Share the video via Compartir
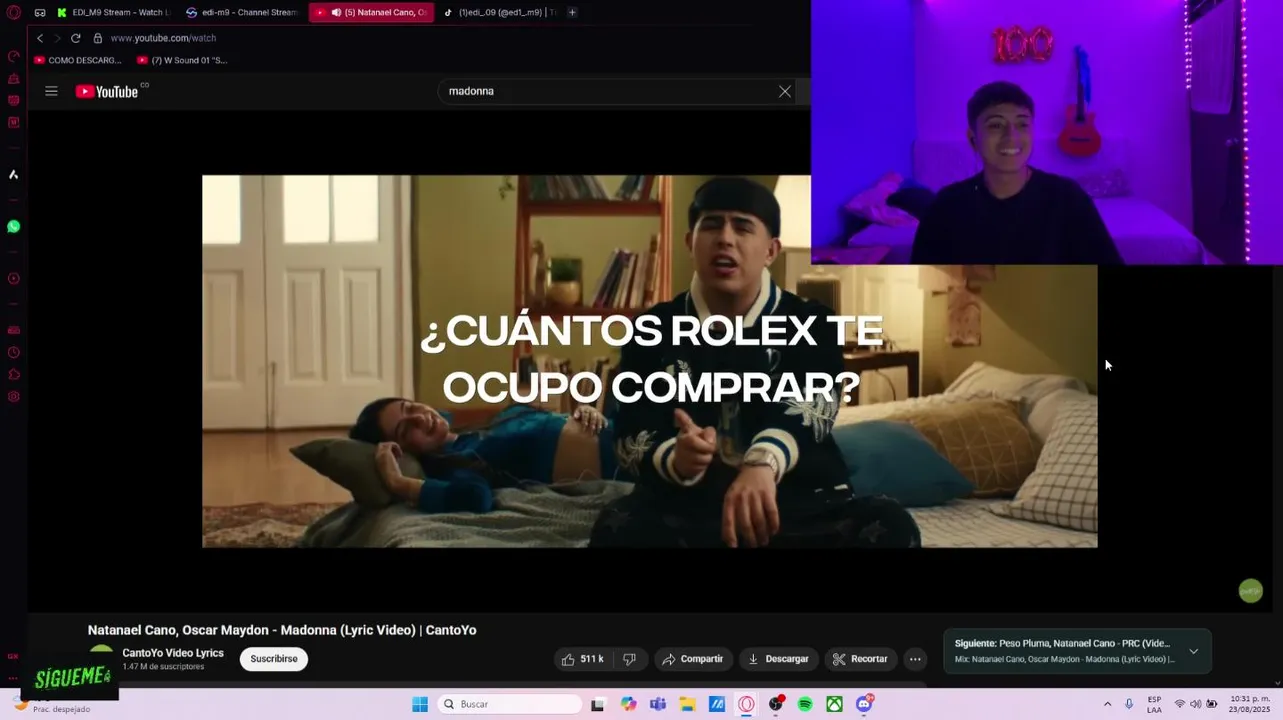This screenshot has height=720, width=1283. tap(693, 659)
